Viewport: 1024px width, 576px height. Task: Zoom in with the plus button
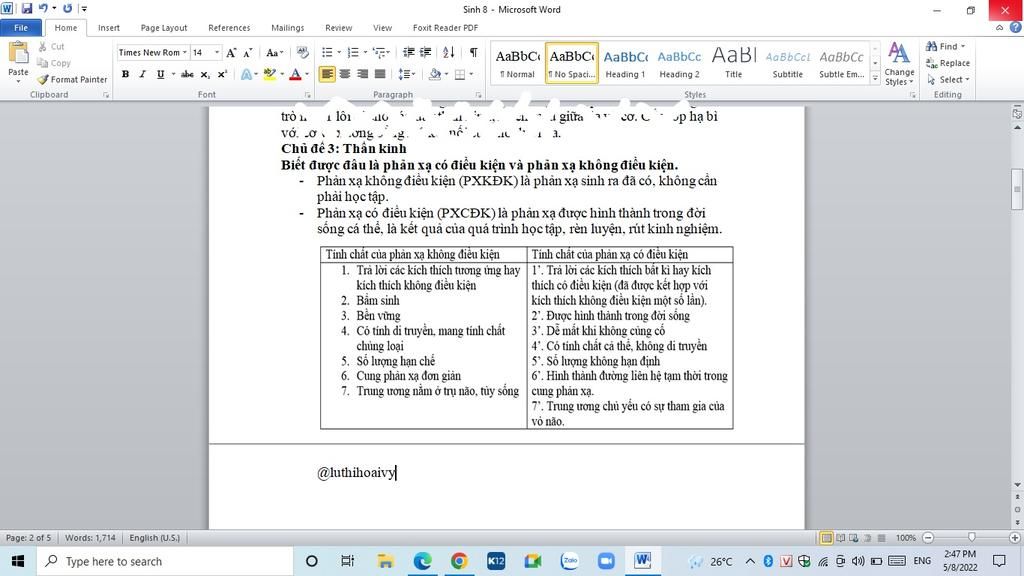[x=1014, y=537]
